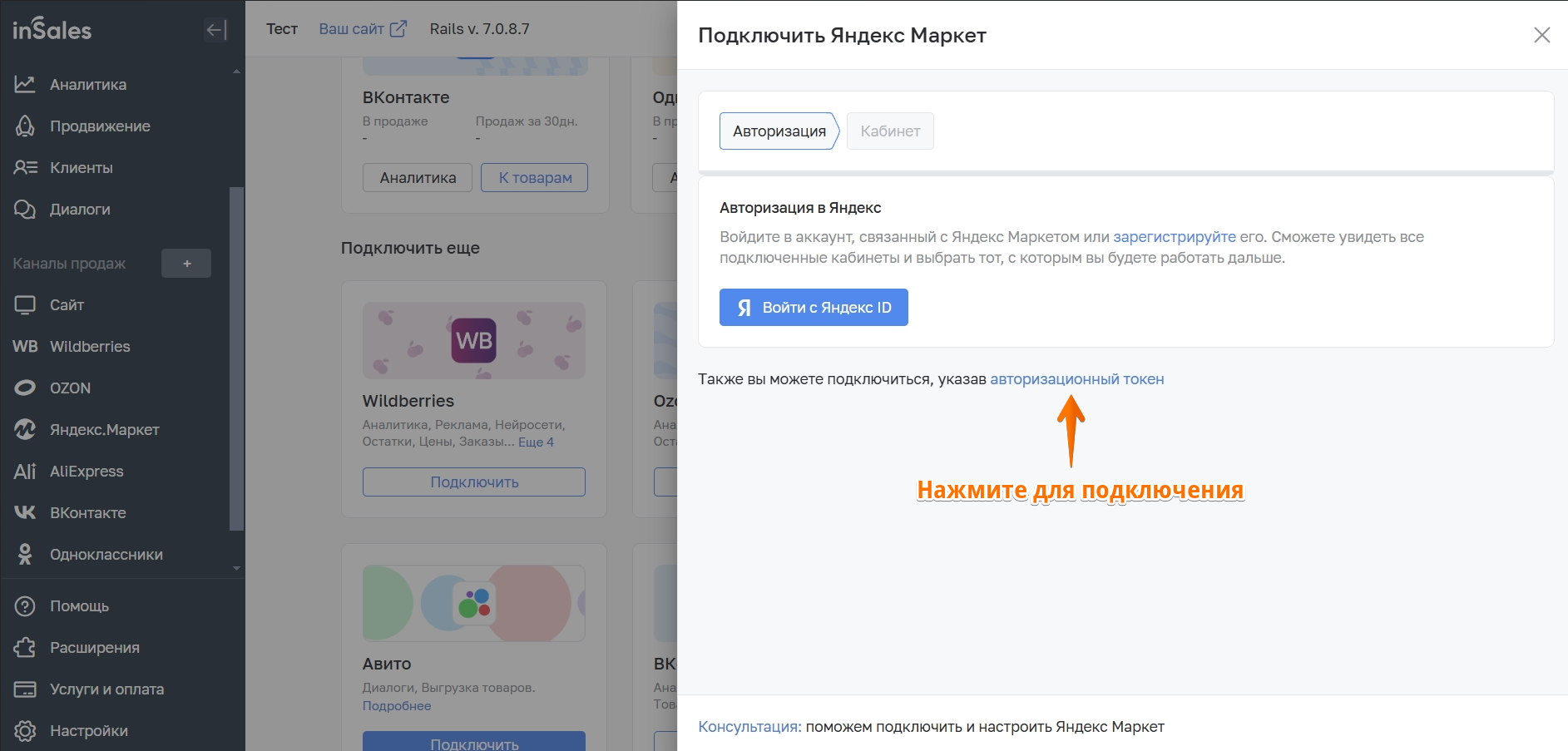Click the ВКонтакте VK sidebar icon
The width and height of the screenshot is (1568, 751).
25,512
